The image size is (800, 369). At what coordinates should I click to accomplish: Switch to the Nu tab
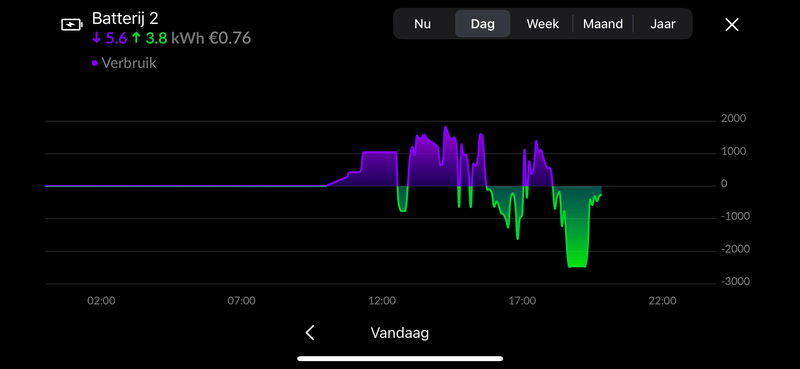(x=422, y=24)
